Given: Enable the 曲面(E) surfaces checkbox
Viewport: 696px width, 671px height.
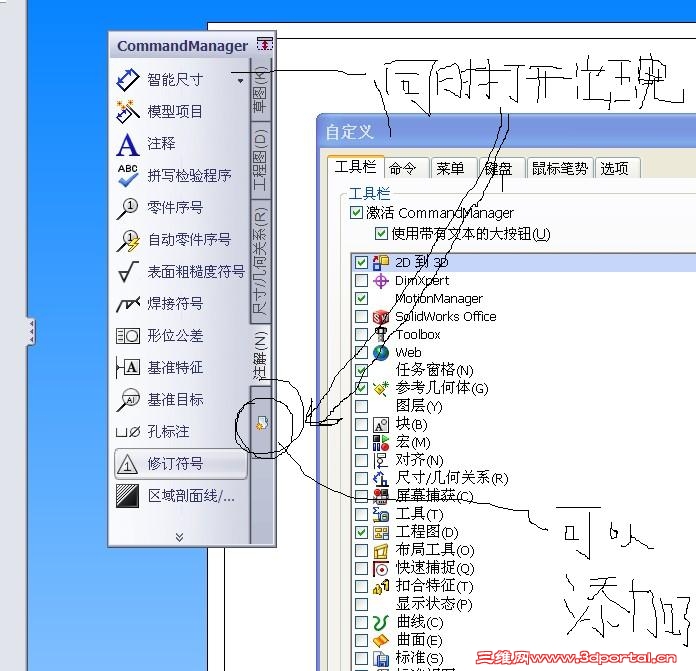Looking at the screenshot, I should tap(361, 640).
